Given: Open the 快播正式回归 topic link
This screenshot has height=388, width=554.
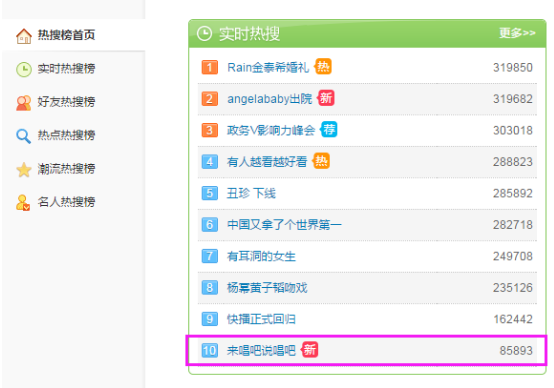Looking at the screenshot, I should (261, 319).
